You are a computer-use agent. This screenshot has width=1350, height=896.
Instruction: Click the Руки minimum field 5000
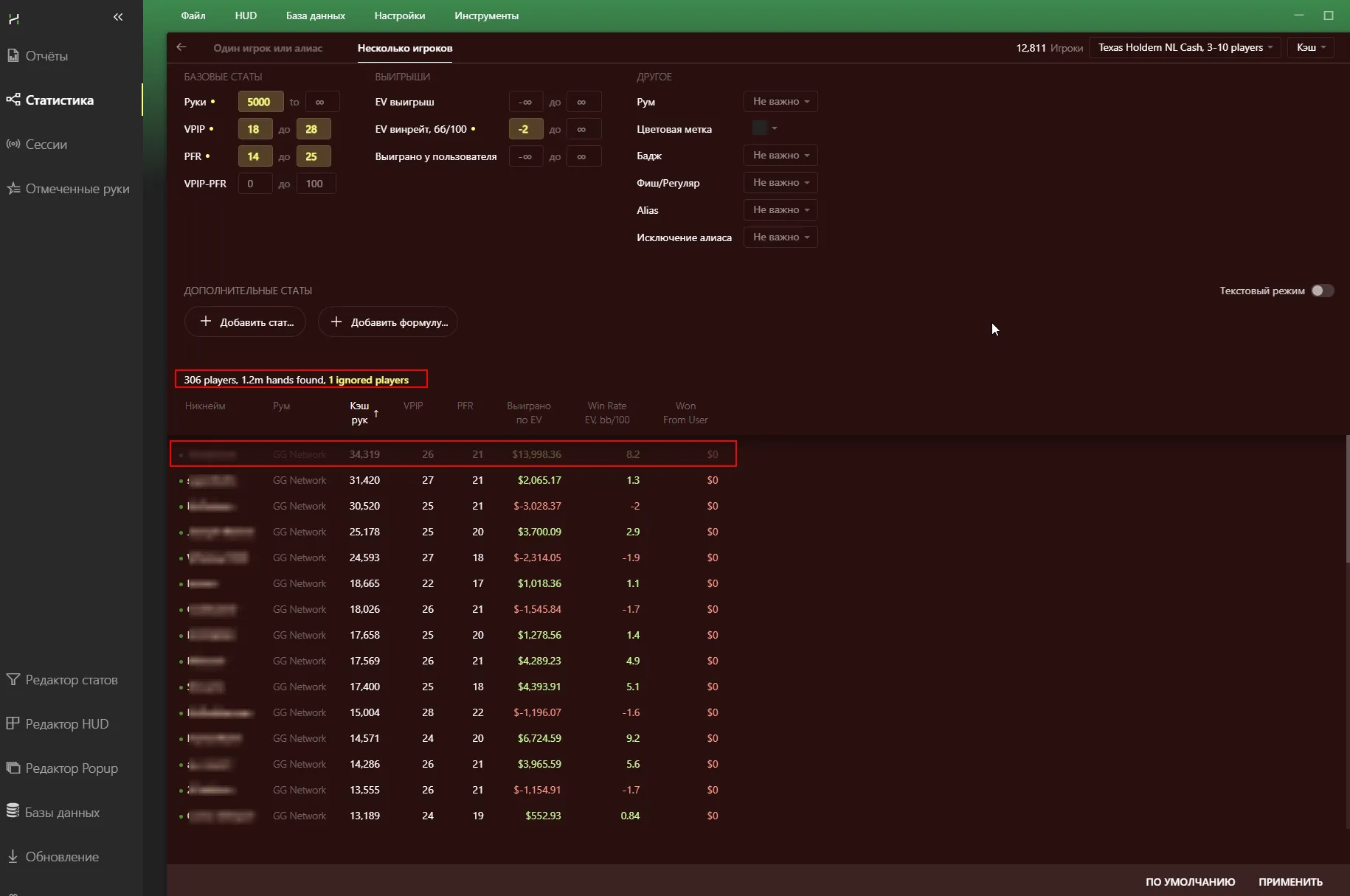(260, 102)
